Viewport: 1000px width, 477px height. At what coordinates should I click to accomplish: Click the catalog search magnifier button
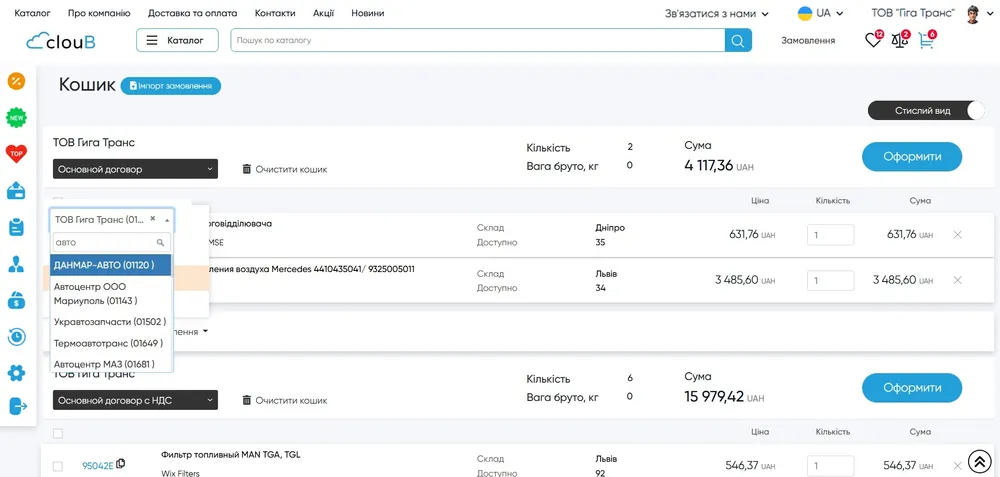[738, 40]
